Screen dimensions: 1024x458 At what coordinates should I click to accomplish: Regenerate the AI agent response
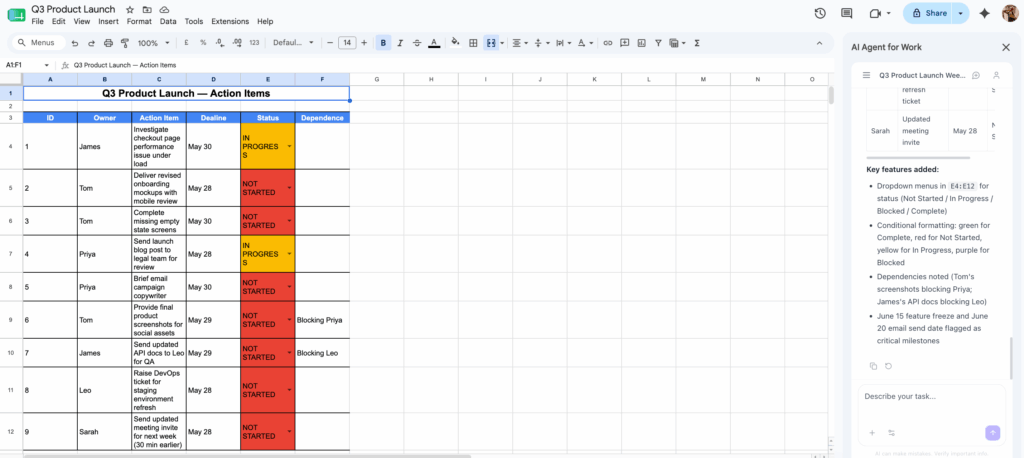(x=888, y=366)
